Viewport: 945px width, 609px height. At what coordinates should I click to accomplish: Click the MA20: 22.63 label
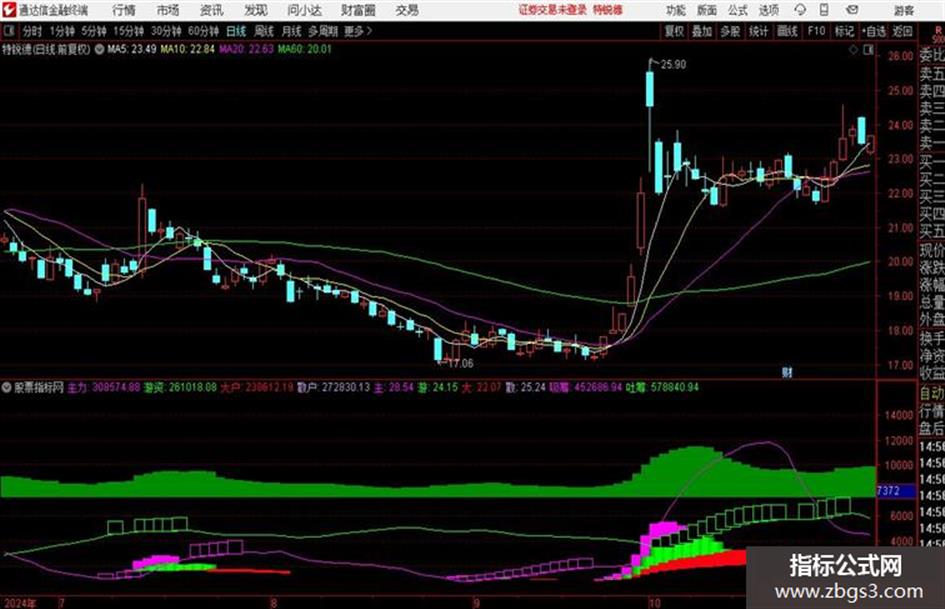click(x=246, y=49)
